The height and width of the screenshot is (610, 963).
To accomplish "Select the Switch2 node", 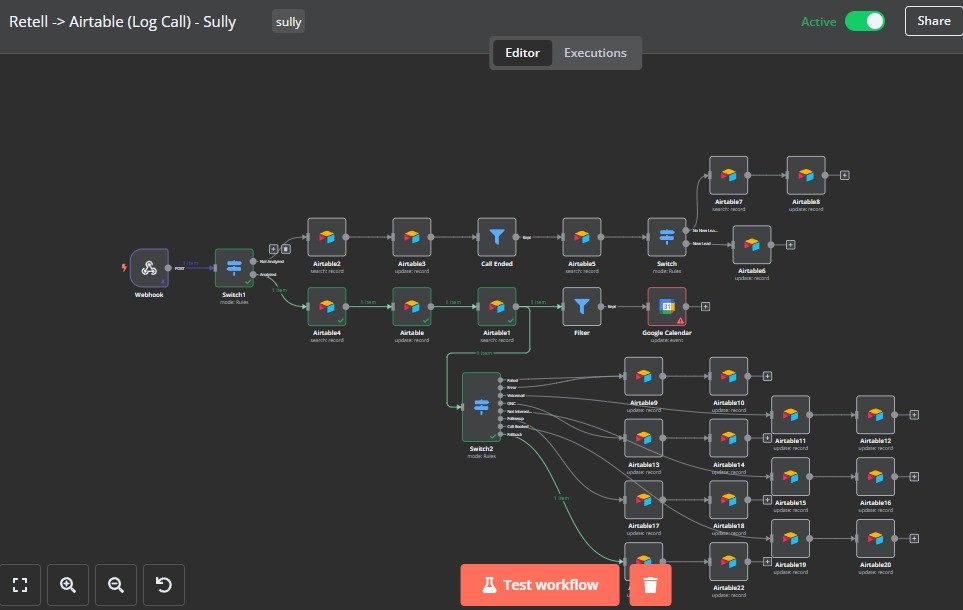I will pyautogui.click(x=482, y=407).
